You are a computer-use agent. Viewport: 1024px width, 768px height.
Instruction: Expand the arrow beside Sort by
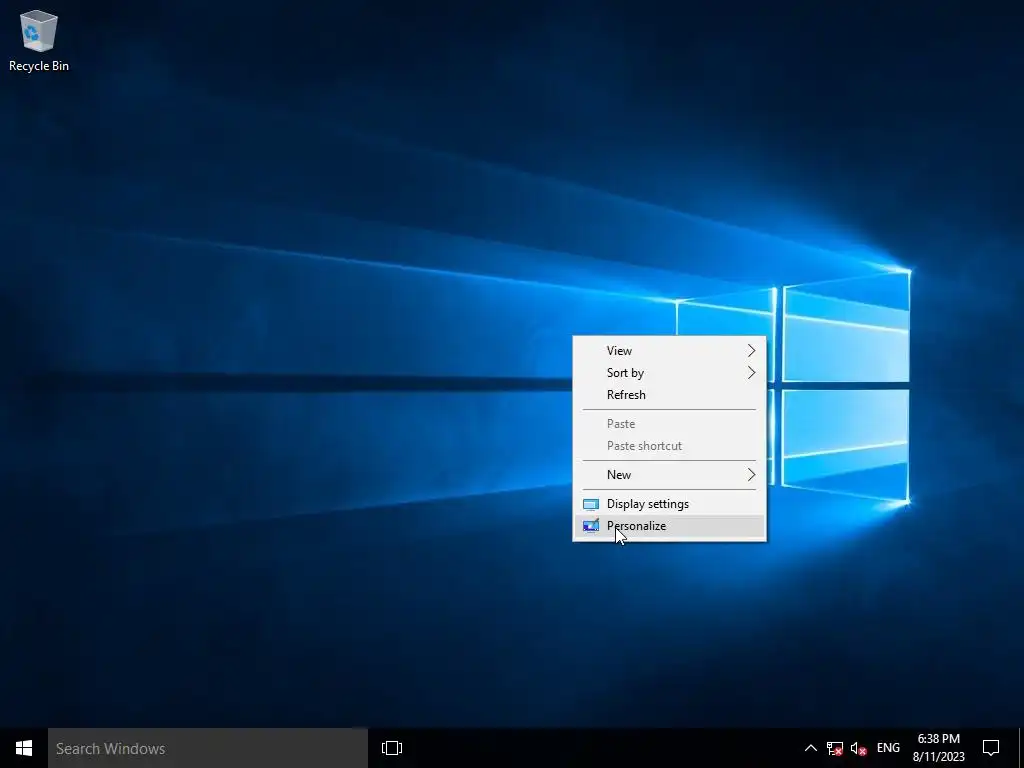pos(751,373)
